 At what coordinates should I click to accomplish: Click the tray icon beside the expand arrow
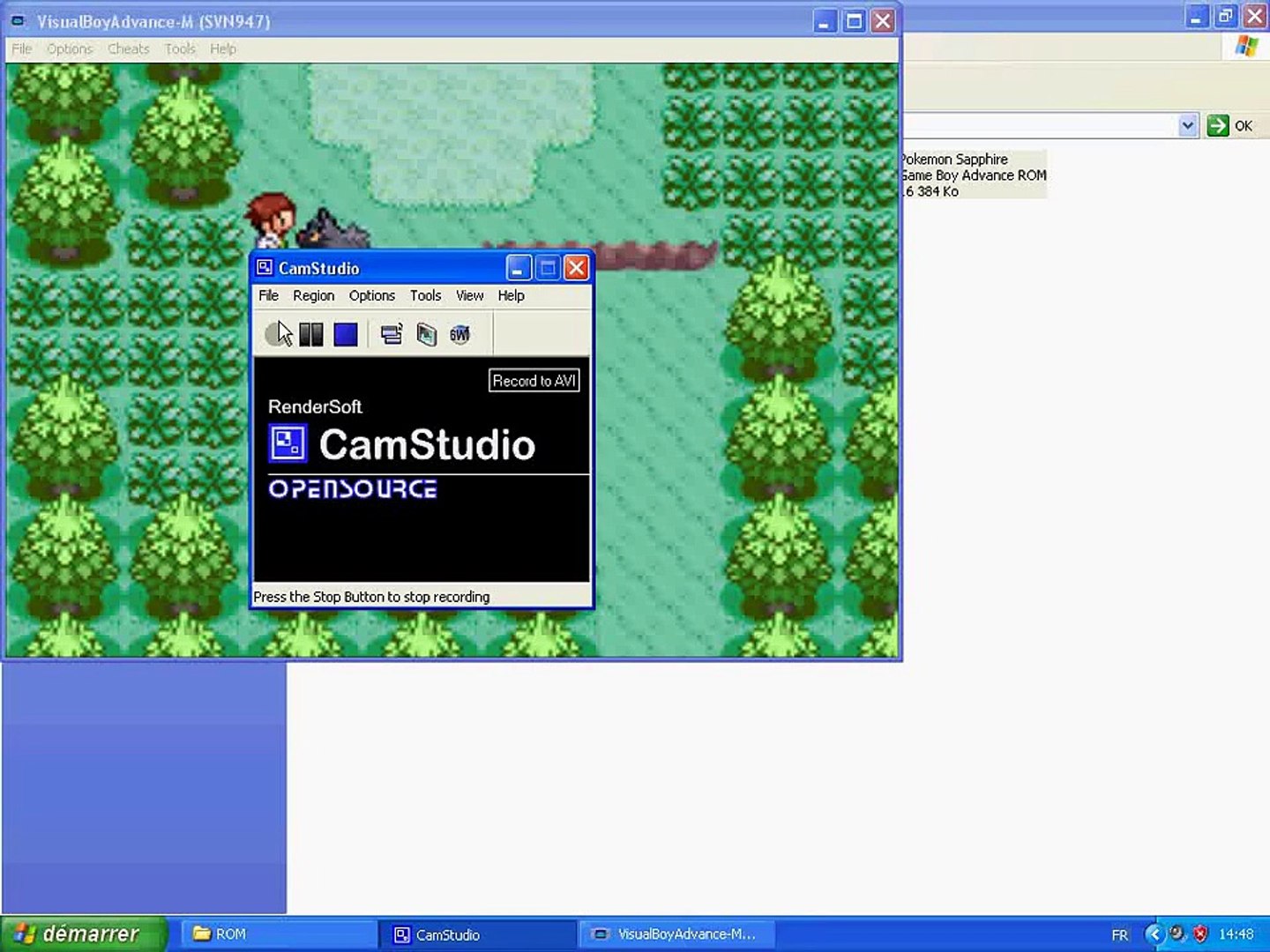point(1177,933)
